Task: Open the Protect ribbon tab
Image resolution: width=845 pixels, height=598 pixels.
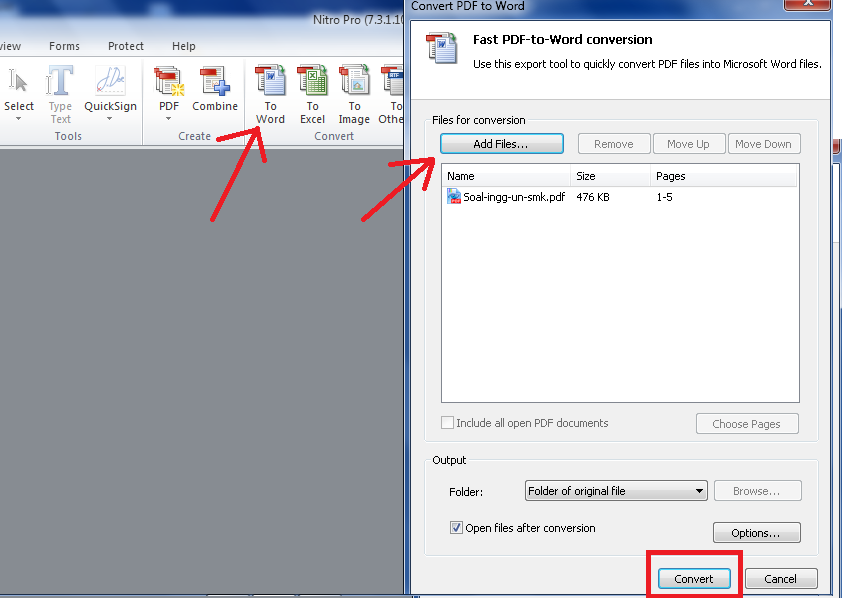Action: [x=126, y=46]
